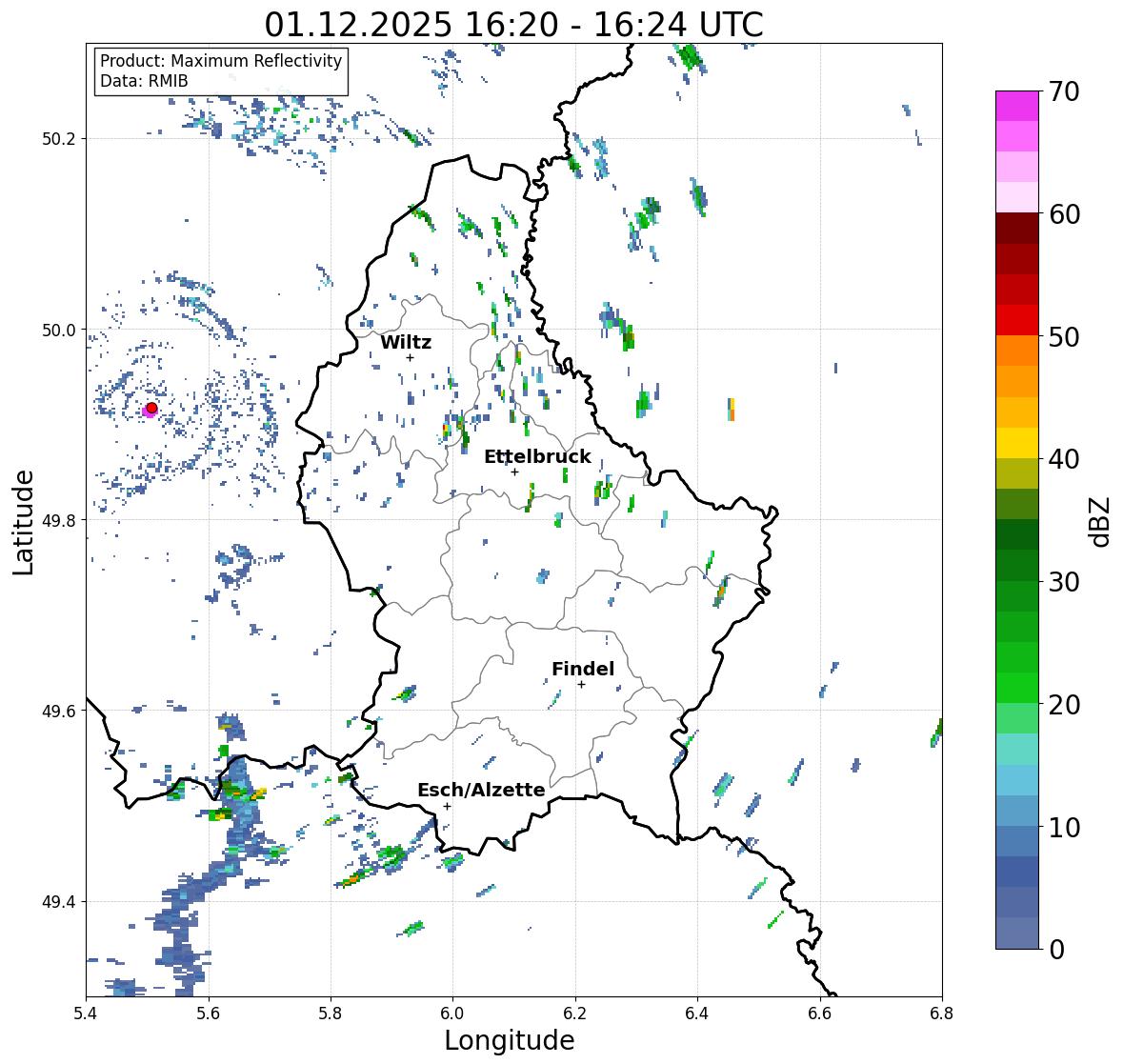This screenshot has height=1064, width=1123.
Task: Click the red dot radar marker
Action: 151,408
